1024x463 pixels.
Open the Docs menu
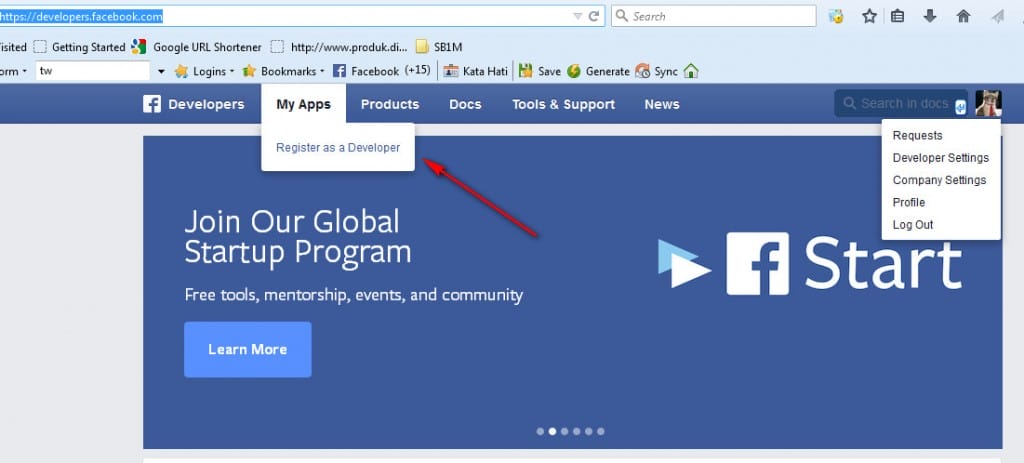(x=465, y=104)
